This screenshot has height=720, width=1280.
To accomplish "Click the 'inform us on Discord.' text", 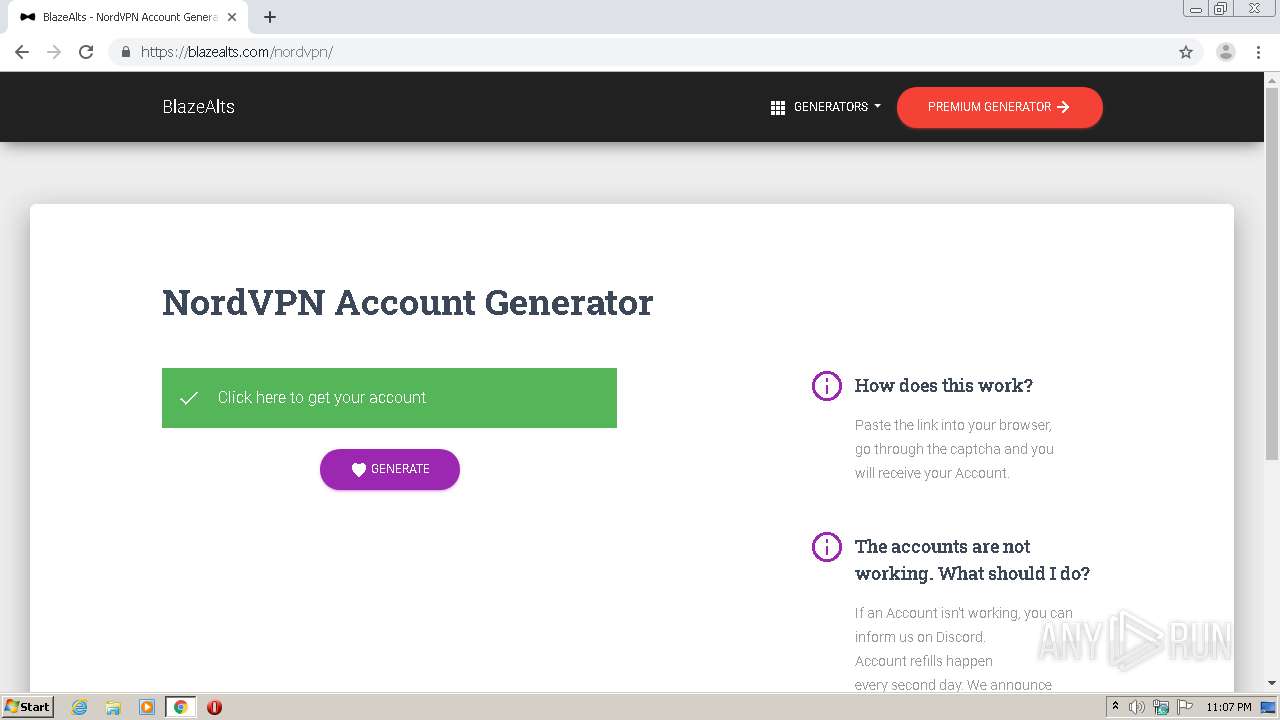I will pyautogui.click(x=920, y=637).
